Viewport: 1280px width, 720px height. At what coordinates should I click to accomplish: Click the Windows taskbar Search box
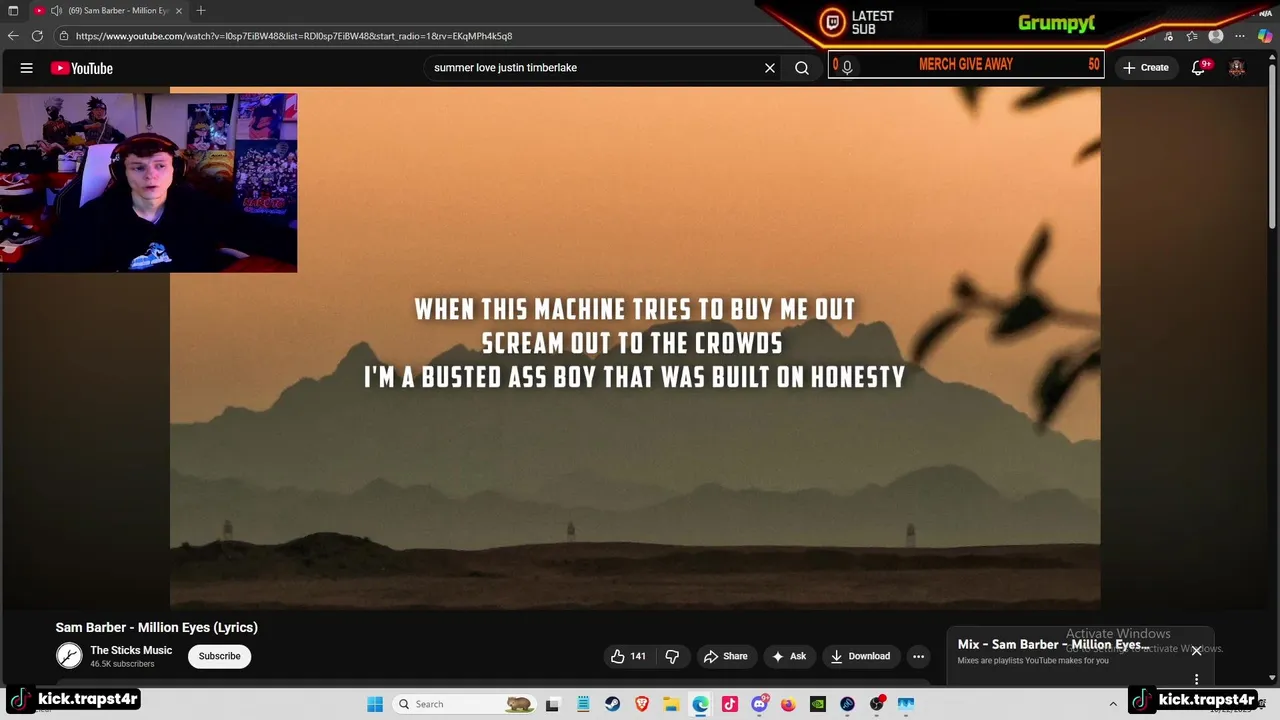coord(463,704)
